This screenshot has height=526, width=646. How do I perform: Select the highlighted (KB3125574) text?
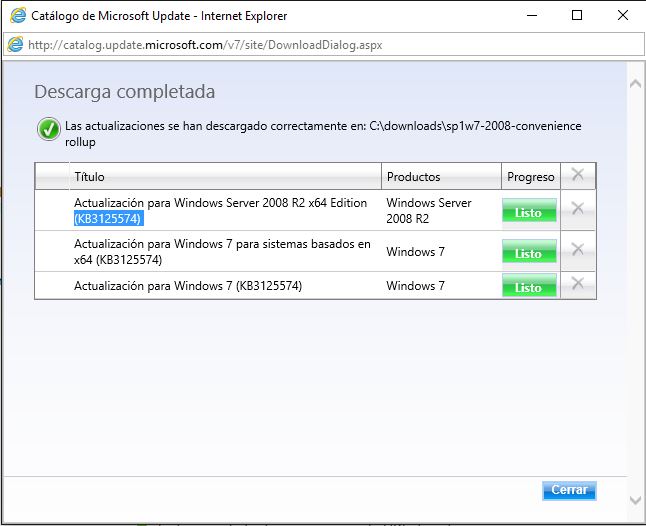click(108, 218)
